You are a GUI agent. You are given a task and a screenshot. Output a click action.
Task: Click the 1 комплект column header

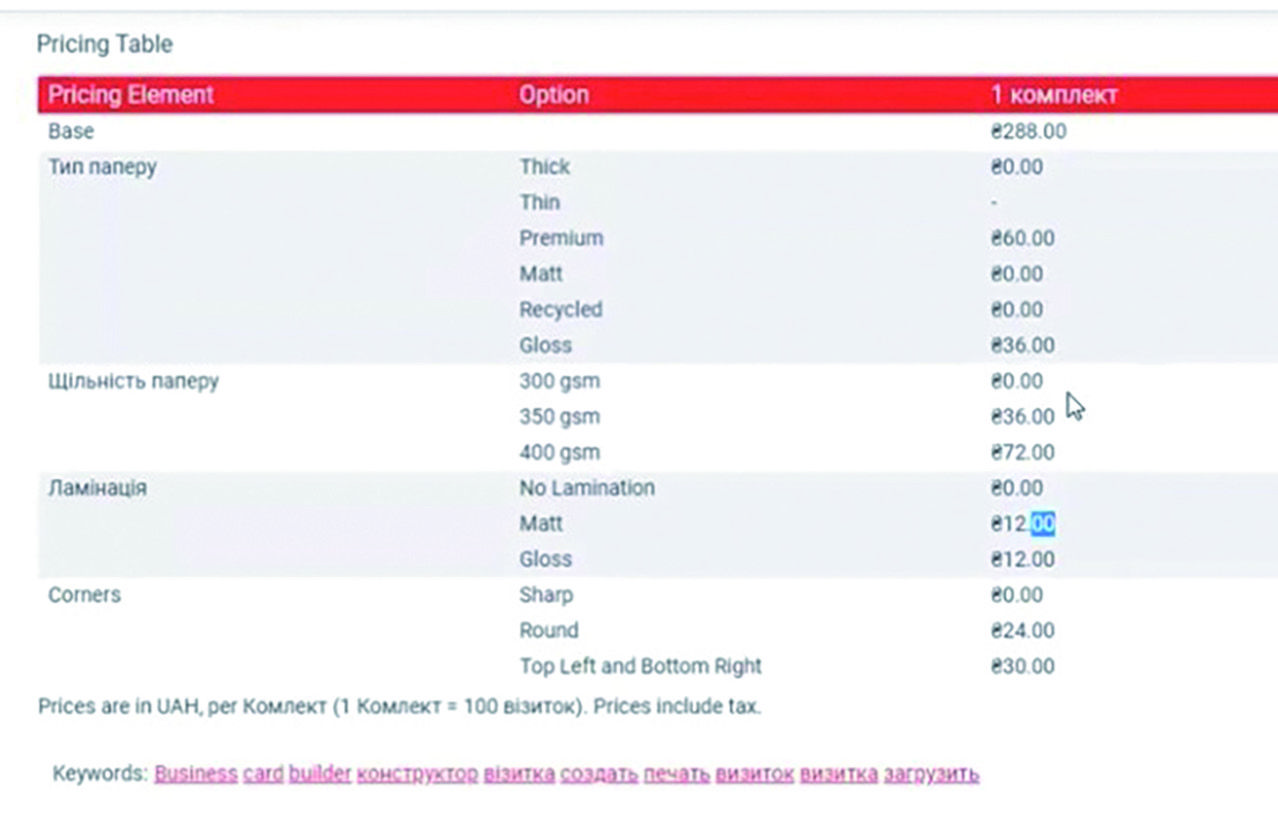(1054, 95)
